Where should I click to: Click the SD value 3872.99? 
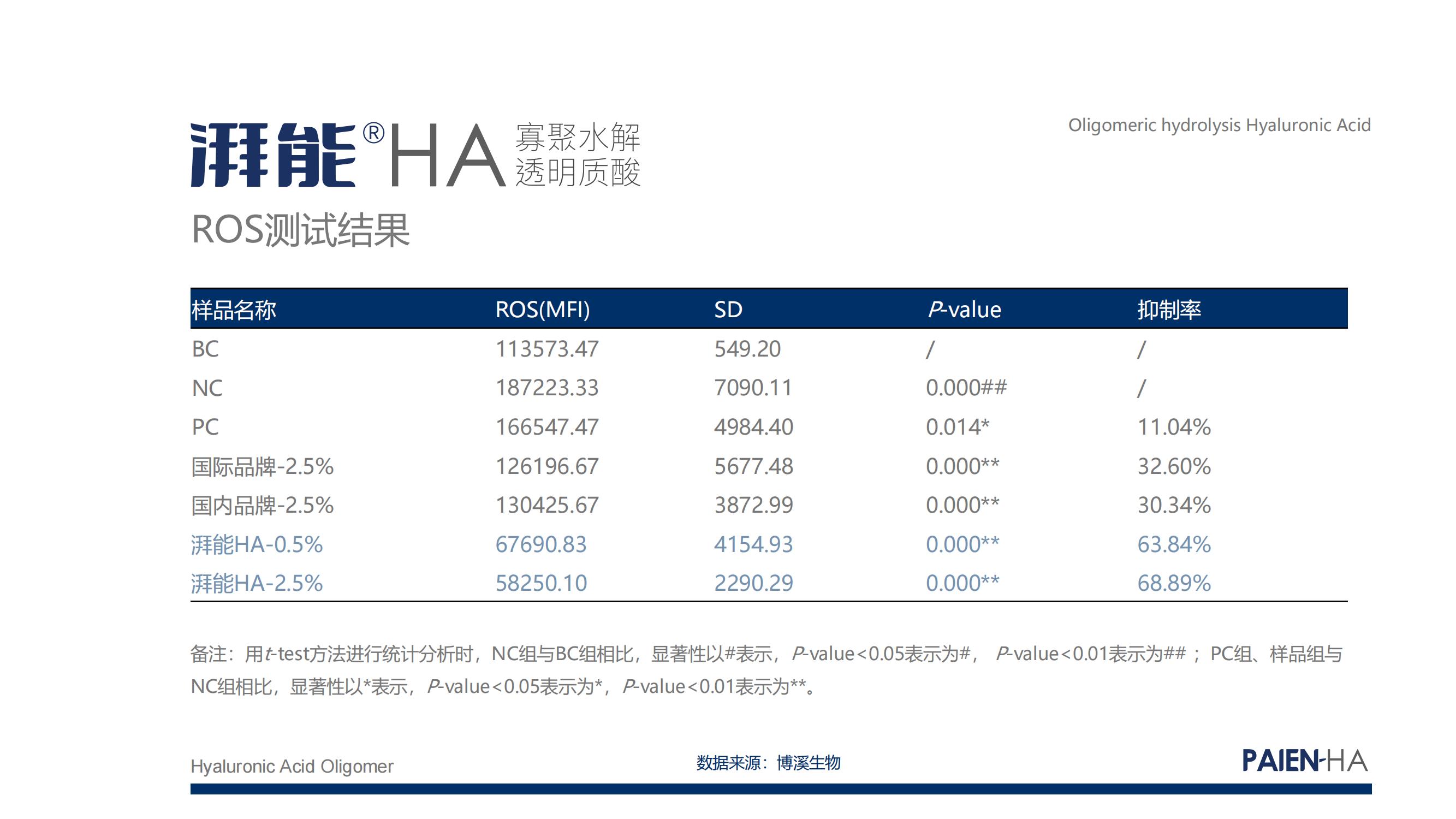[753, 505]
